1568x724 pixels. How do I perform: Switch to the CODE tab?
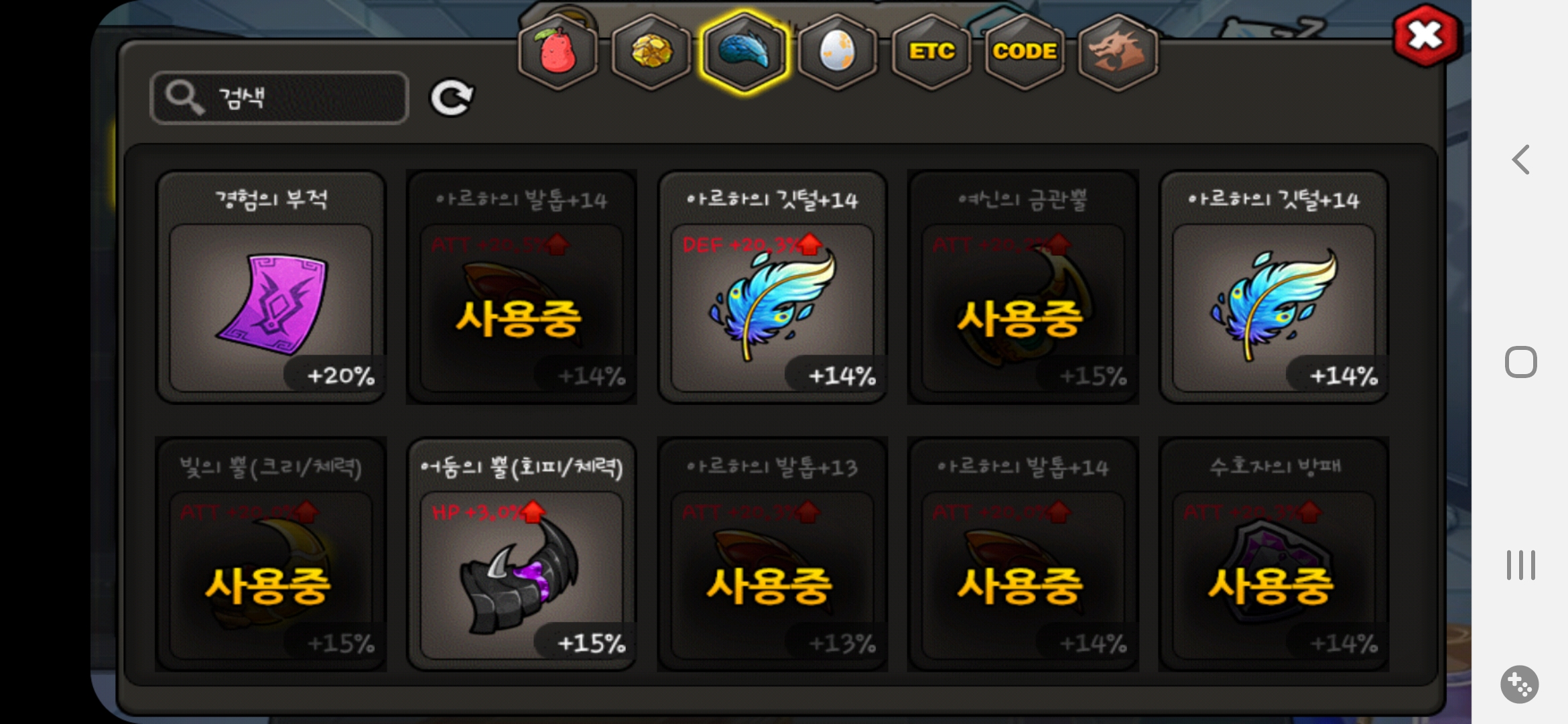coord(1025,52)
